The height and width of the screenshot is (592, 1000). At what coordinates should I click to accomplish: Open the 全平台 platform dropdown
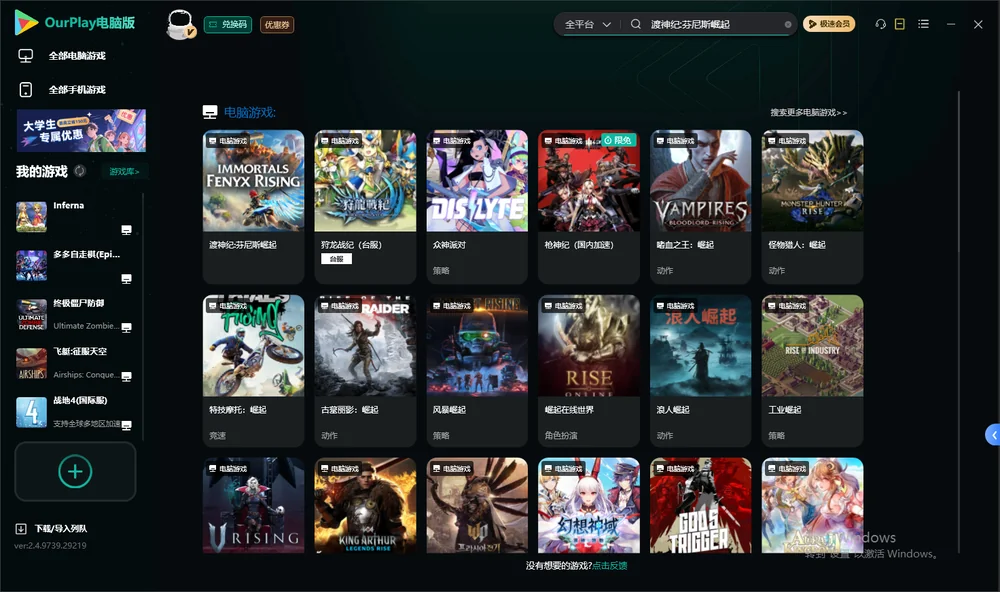[x=587, y=24]
